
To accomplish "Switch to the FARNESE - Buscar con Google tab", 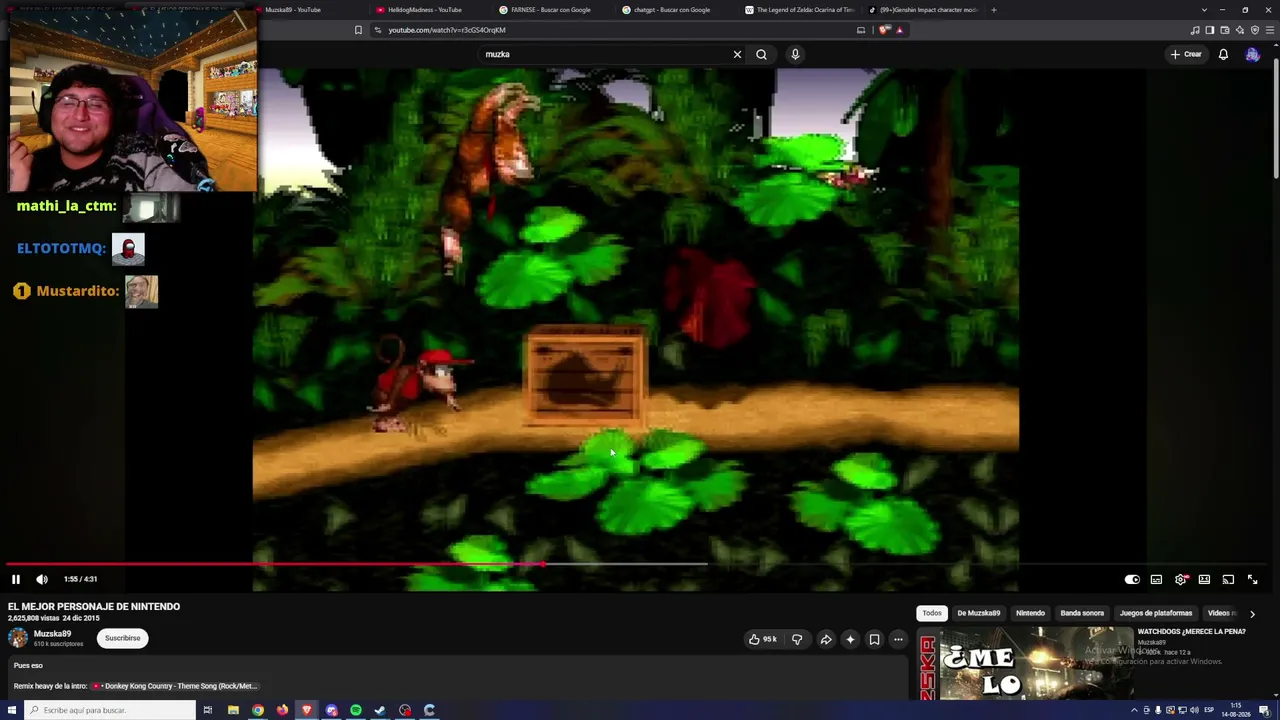I will pyautogui.click(x=552, y=10).
